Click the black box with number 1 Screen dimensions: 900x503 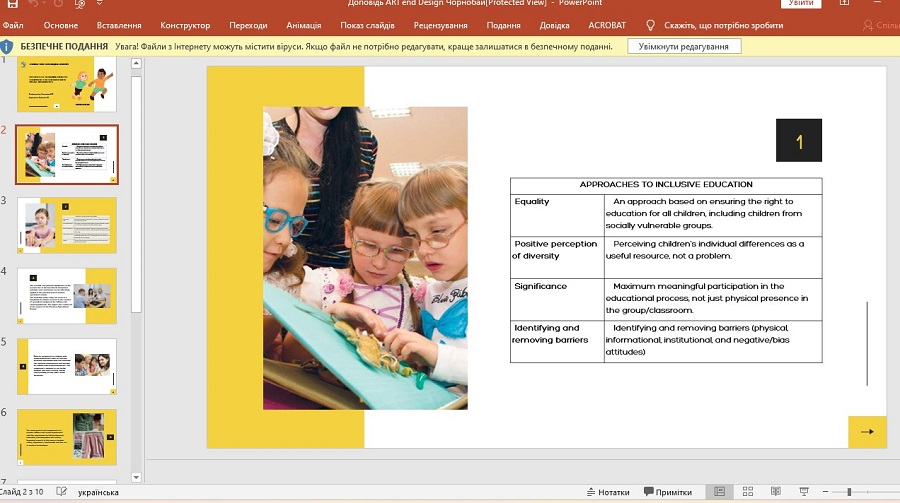click(x=798, y=140)
